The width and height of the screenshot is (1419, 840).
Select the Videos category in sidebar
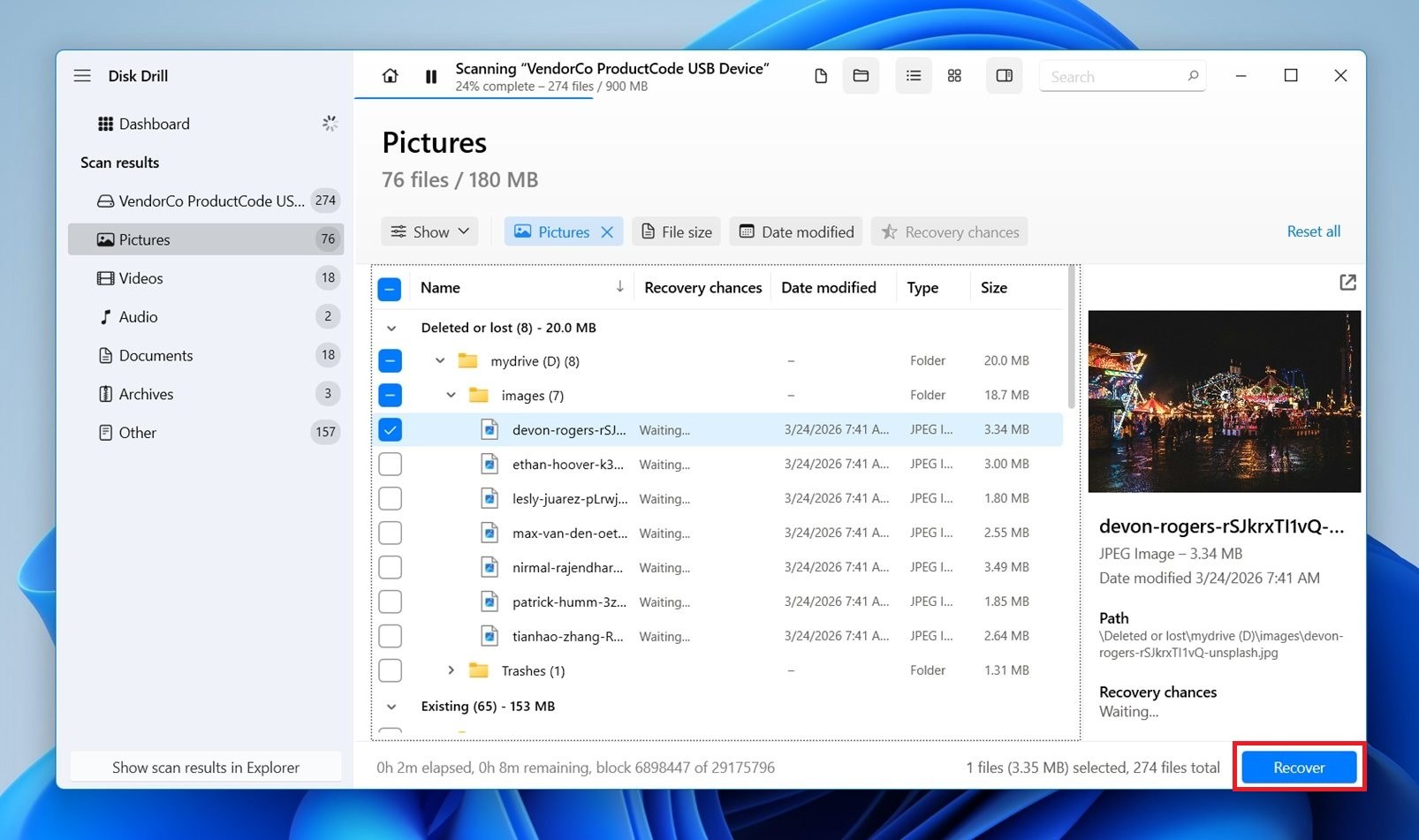pos(141,277)
